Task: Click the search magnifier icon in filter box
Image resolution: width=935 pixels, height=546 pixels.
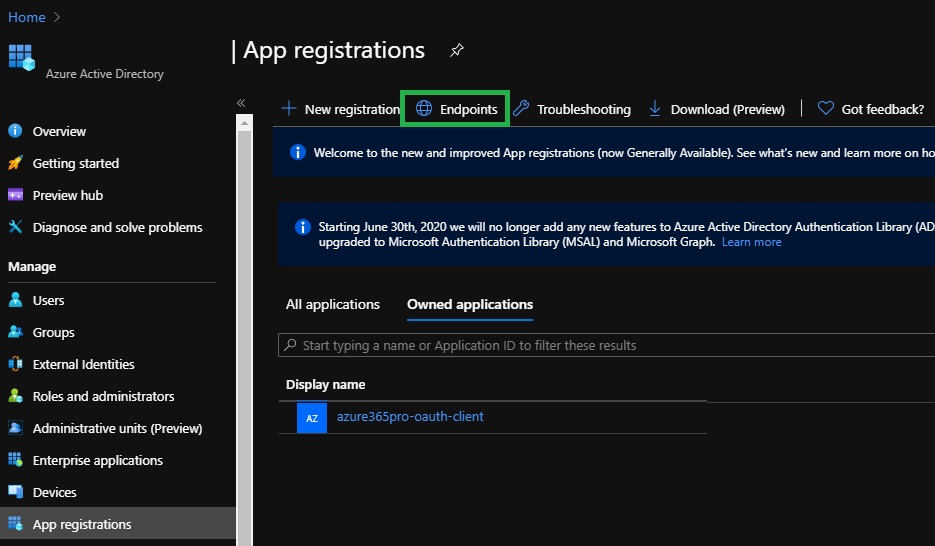Action: [290, 345]
